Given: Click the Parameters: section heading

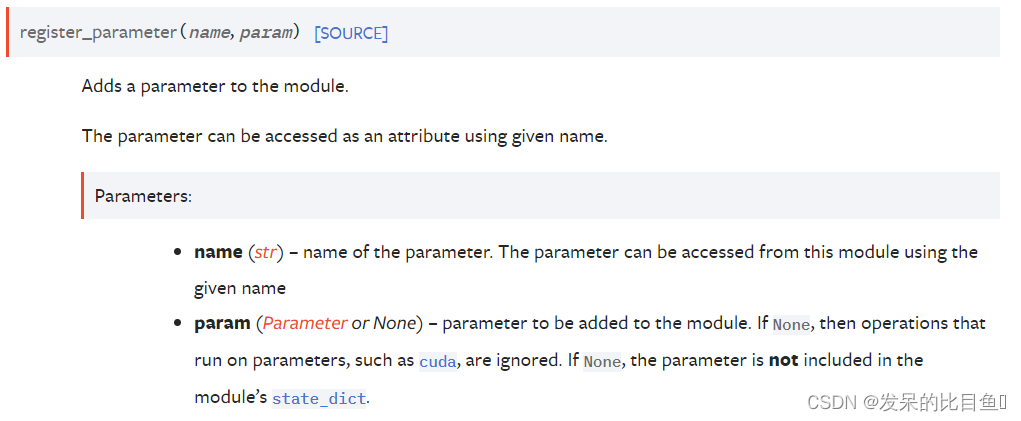Looking at the screenshot, I should coord(143,195).
